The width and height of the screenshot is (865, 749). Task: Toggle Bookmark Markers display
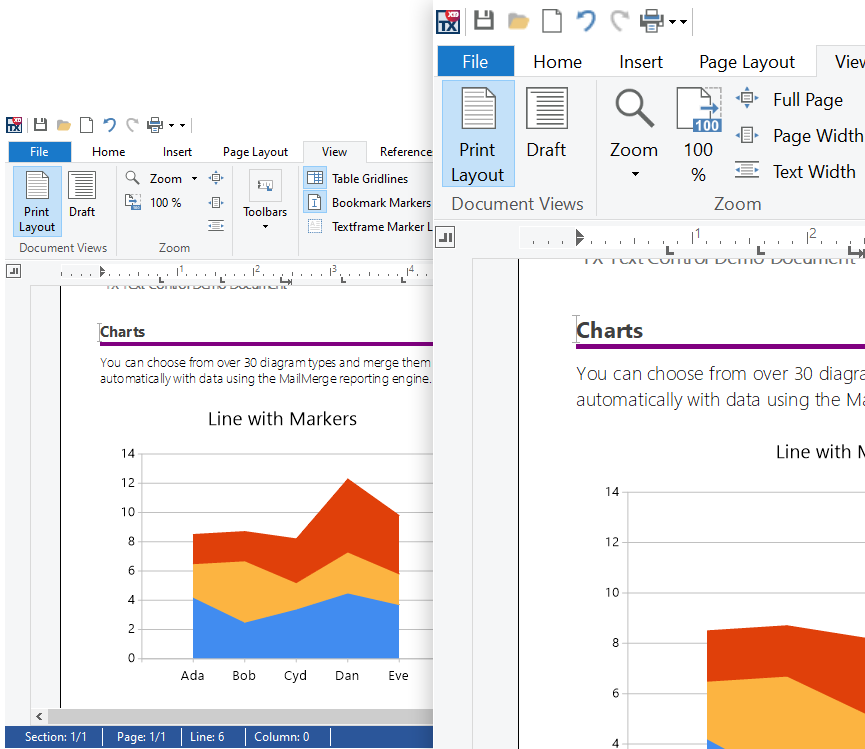[x=369, y=202]
